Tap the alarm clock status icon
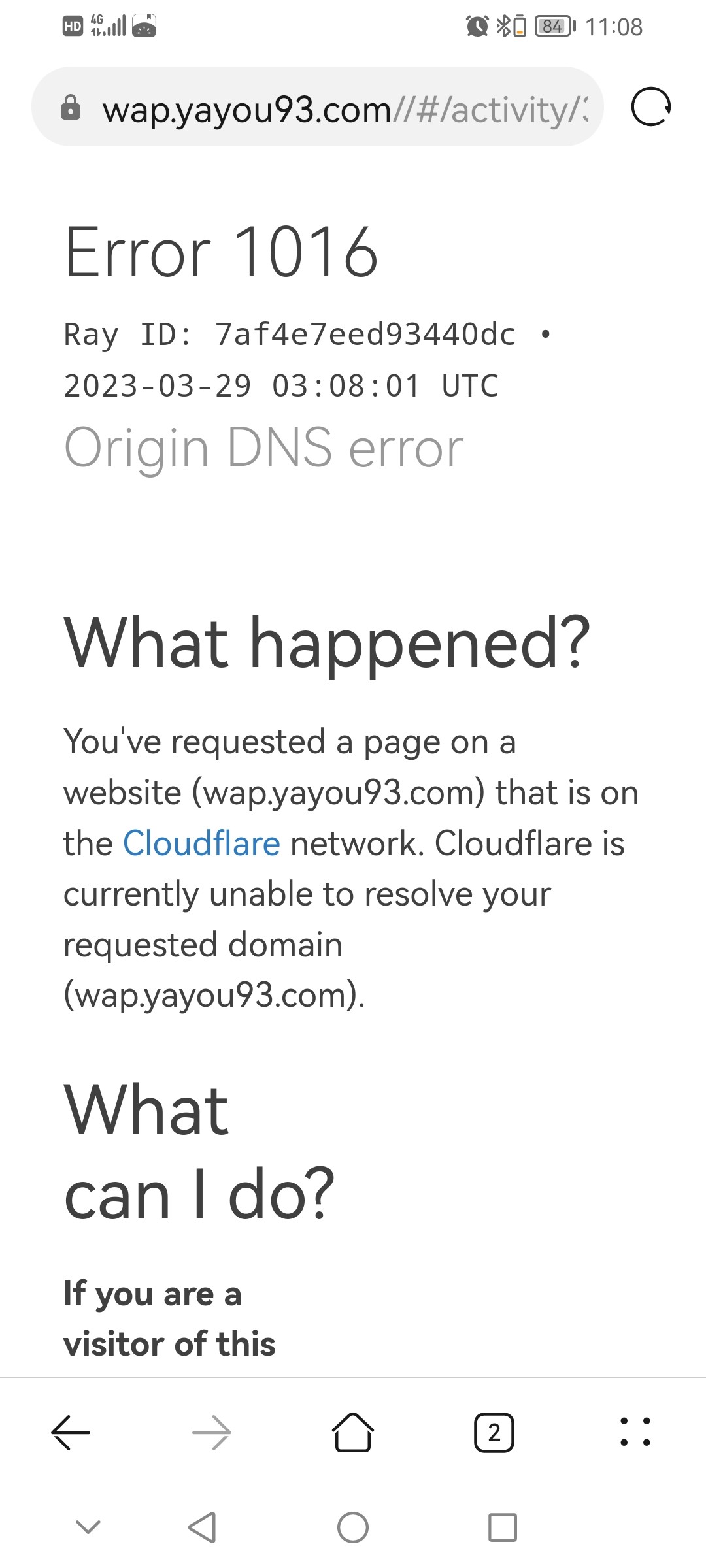706x1568 pixels. [477, 26]
